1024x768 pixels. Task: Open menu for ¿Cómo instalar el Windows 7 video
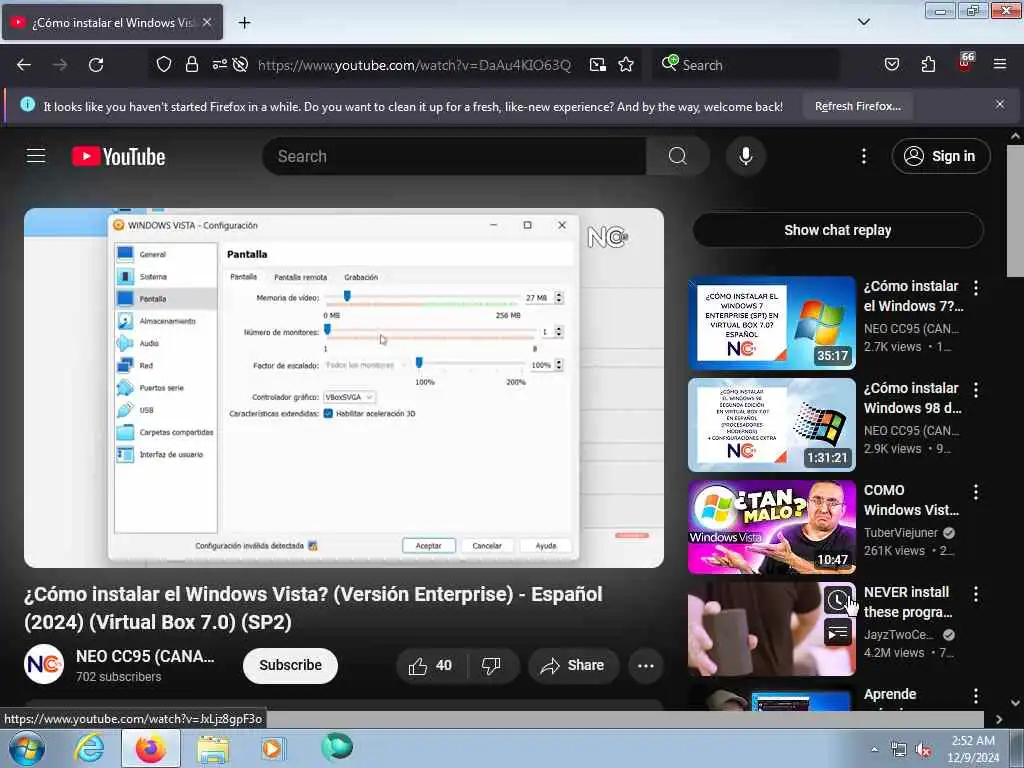point(976,287)
